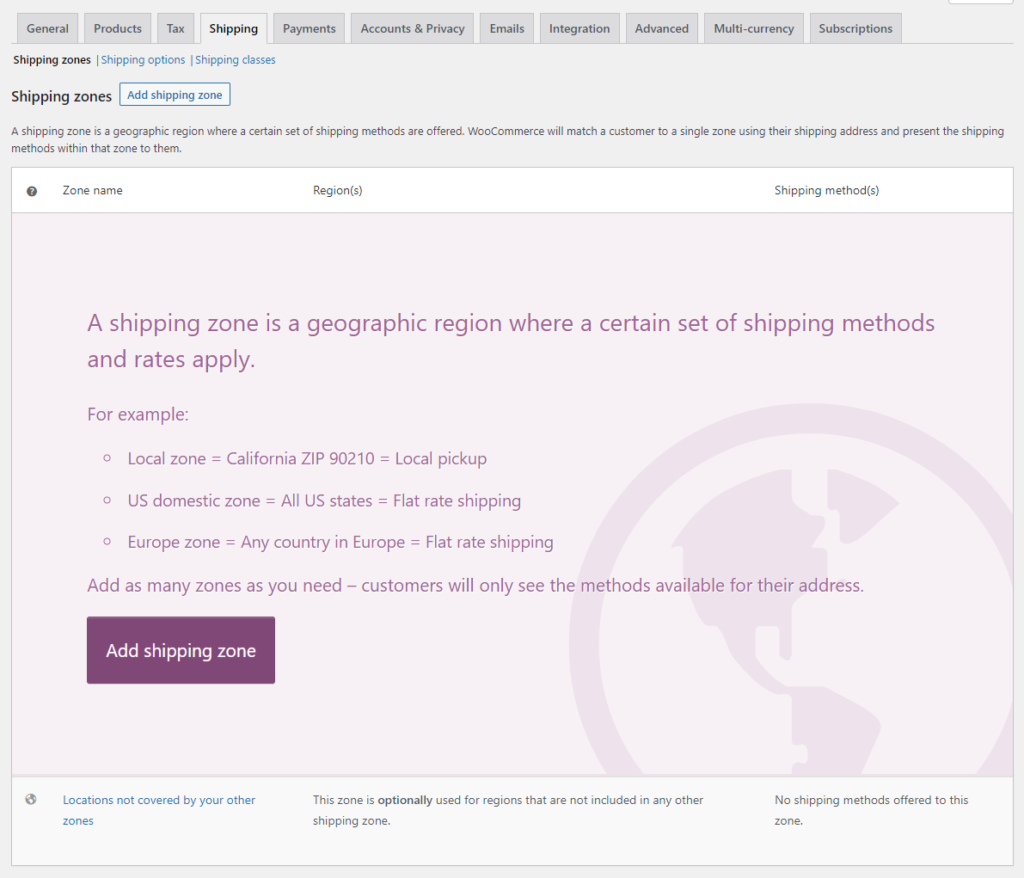
Task: Go to the Payments tab
Action: tap(309, 29)
